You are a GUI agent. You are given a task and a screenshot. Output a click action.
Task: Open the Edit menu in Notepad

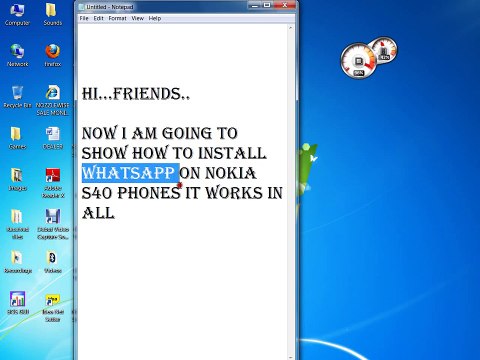pos(98,18)
